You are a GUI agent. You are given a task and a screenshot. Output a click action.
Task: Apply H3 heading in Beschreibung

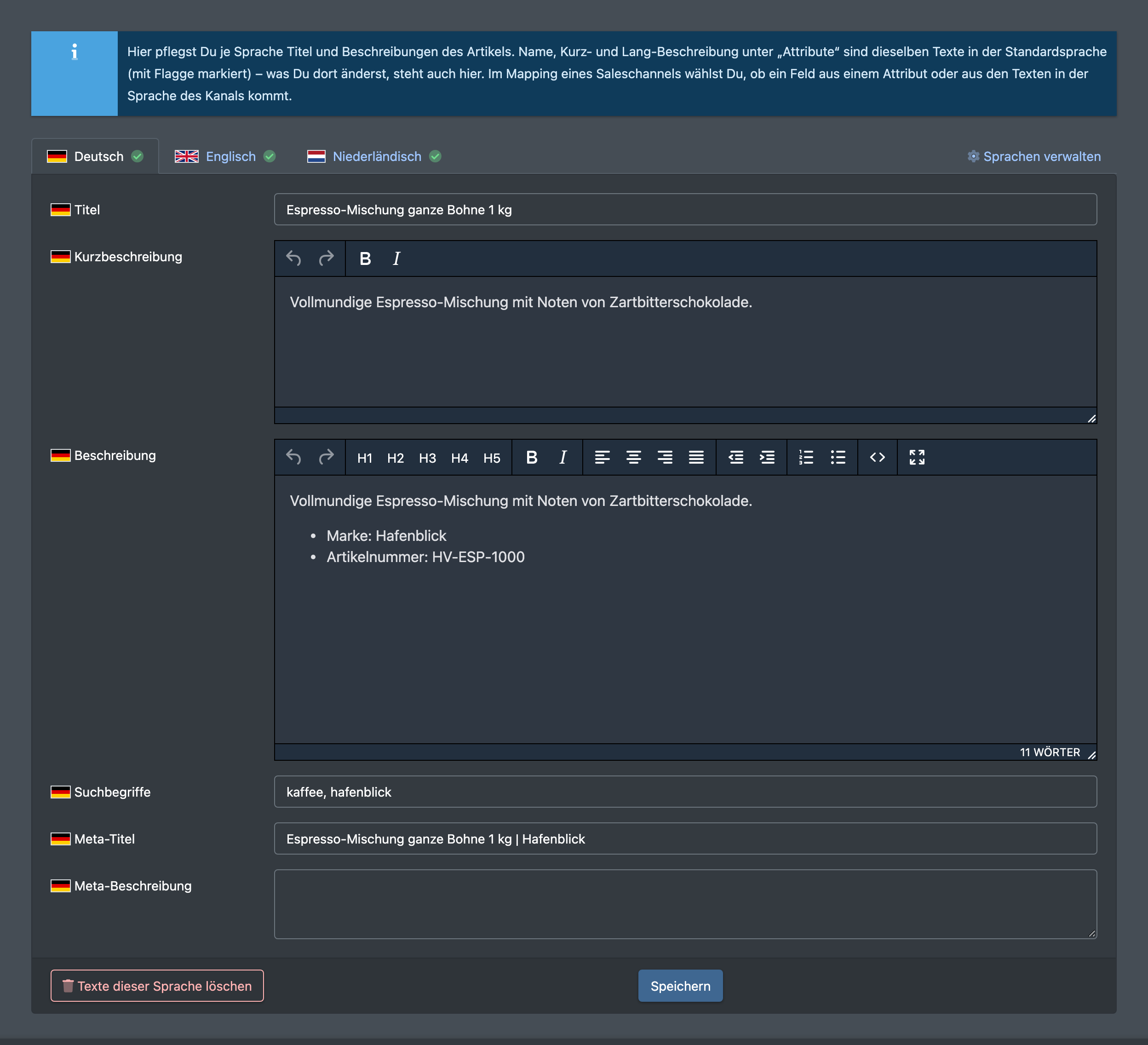click(x=428, y=458)
